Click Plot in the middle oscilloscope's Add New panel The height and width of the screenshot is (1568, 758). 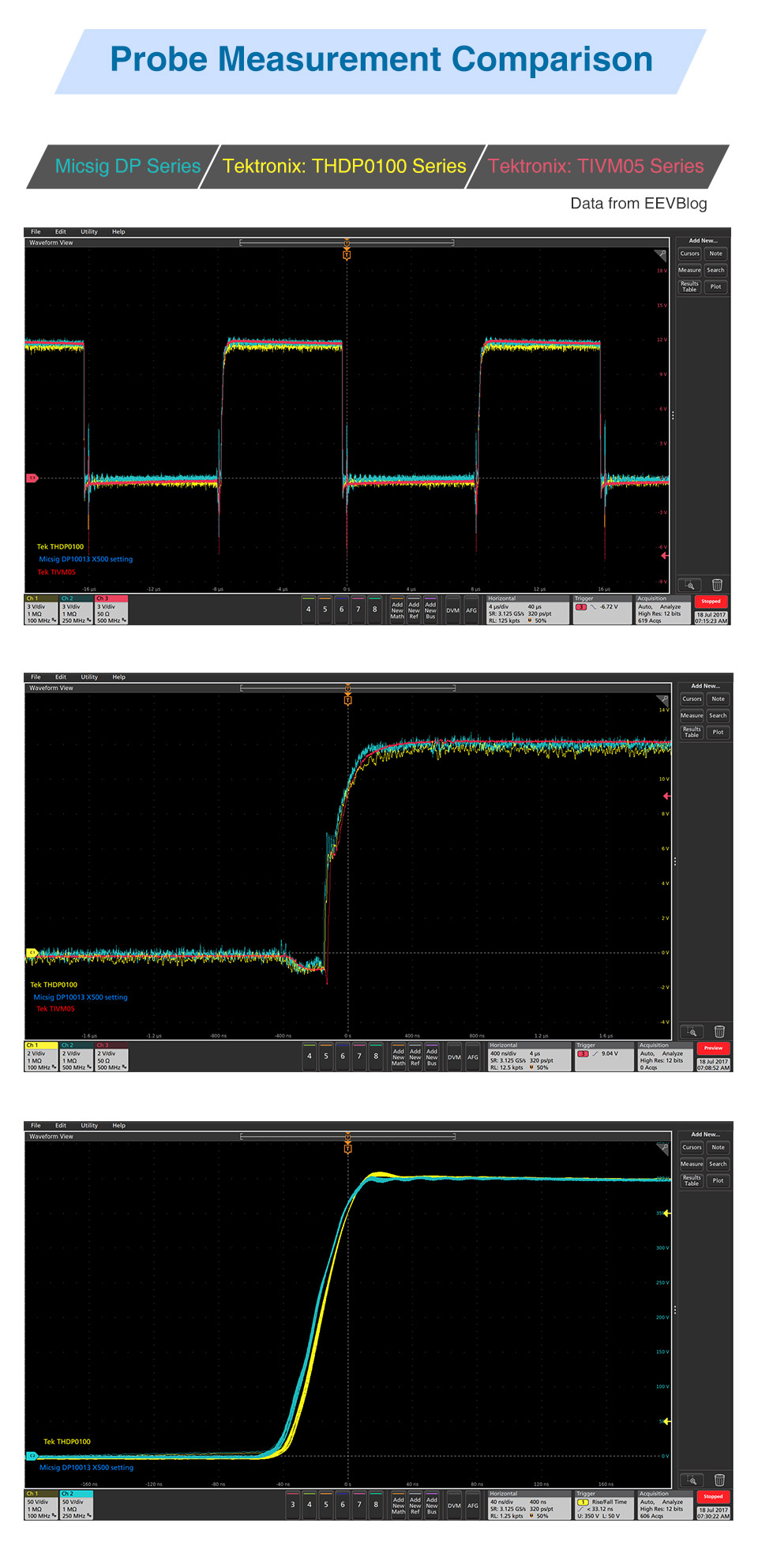pos(718,732)
